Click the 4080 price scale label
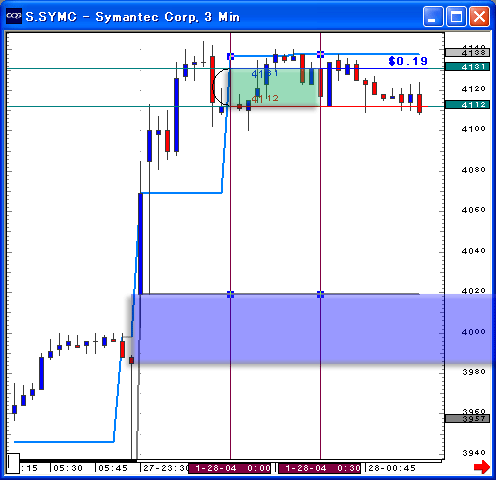Viewport: 496px width, 480px height. (473, 170)
